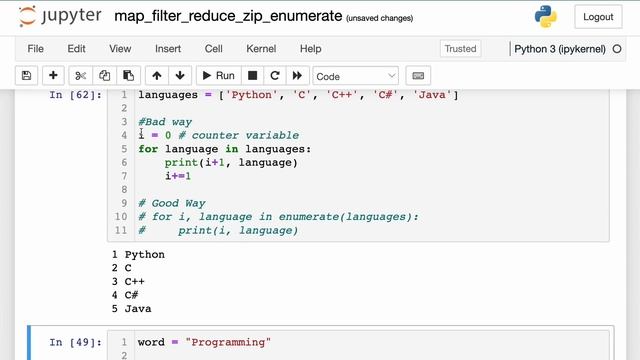Click the output line '5 Java'
Viewport: 640px width, 360px height.
(x=131, y=308)
